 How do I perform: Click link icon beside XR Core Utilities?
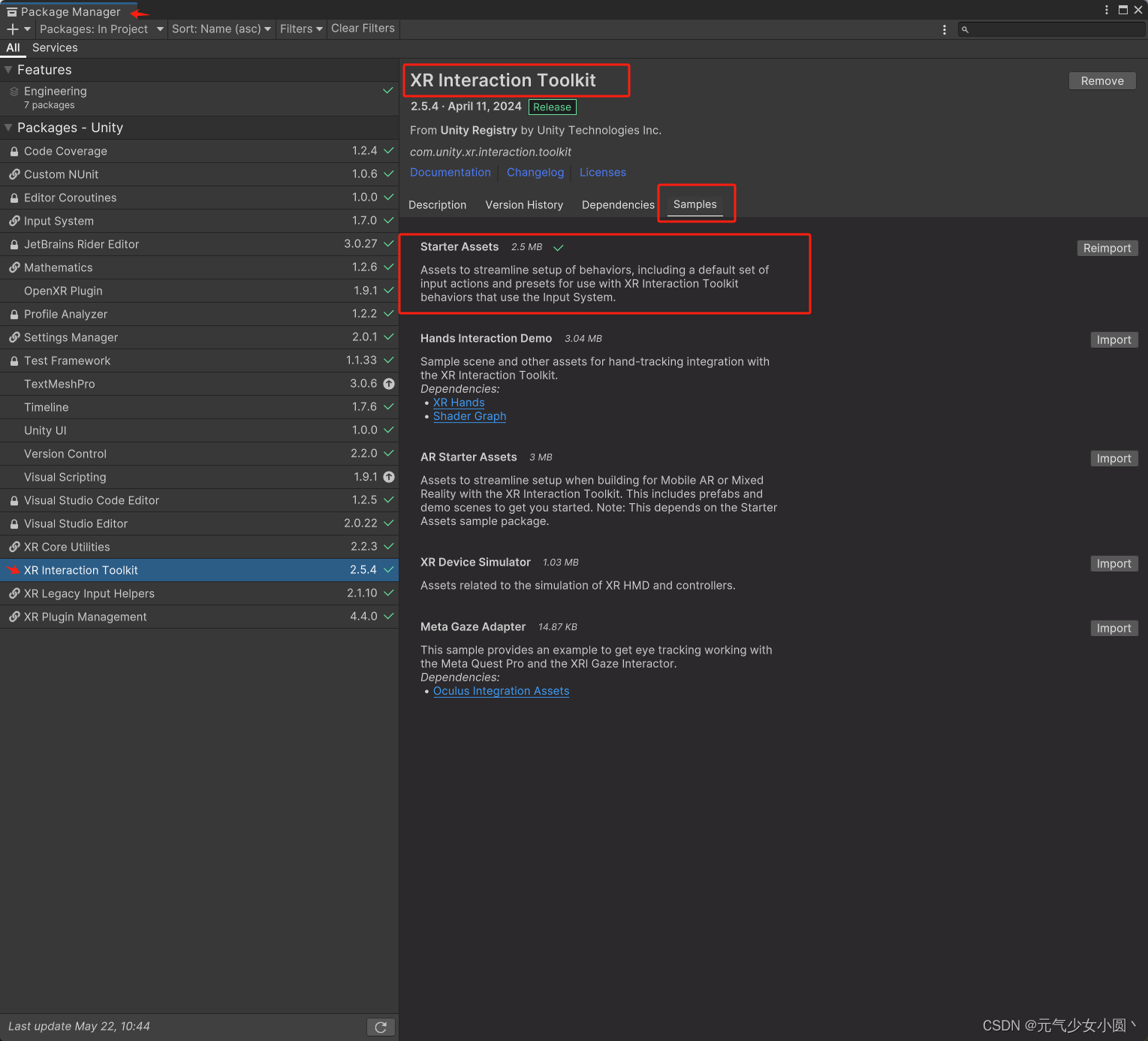tap(14, 547)
